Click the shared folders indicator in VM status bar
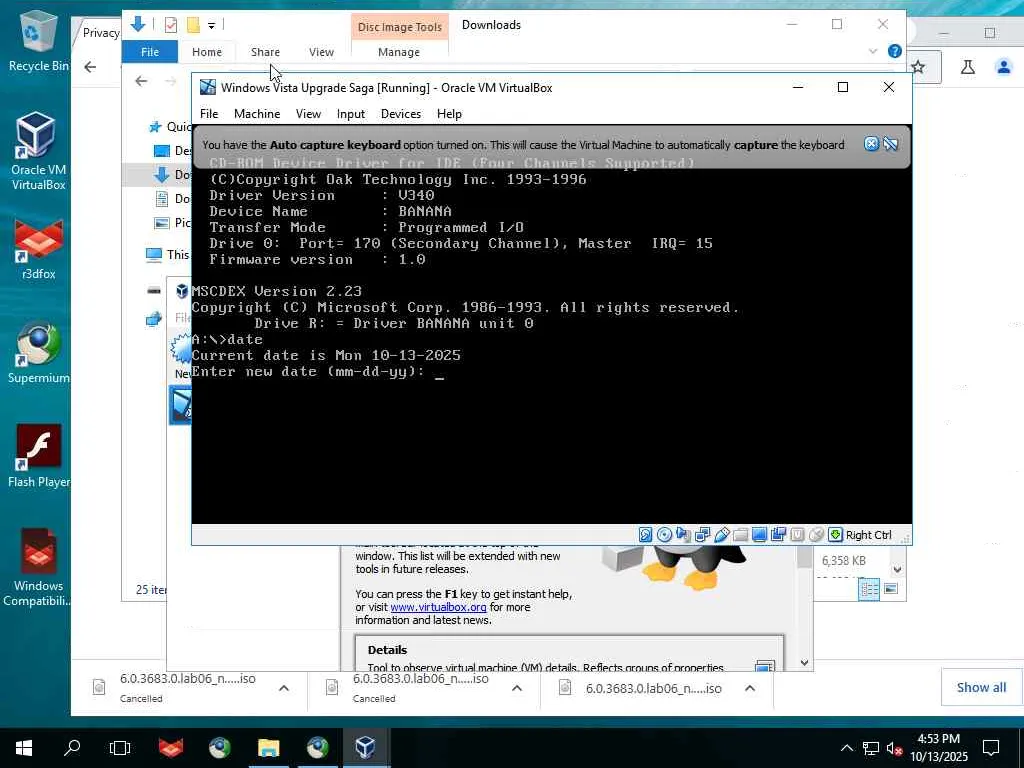Viewport: 1024px width, 768px height. coord(740,535)
